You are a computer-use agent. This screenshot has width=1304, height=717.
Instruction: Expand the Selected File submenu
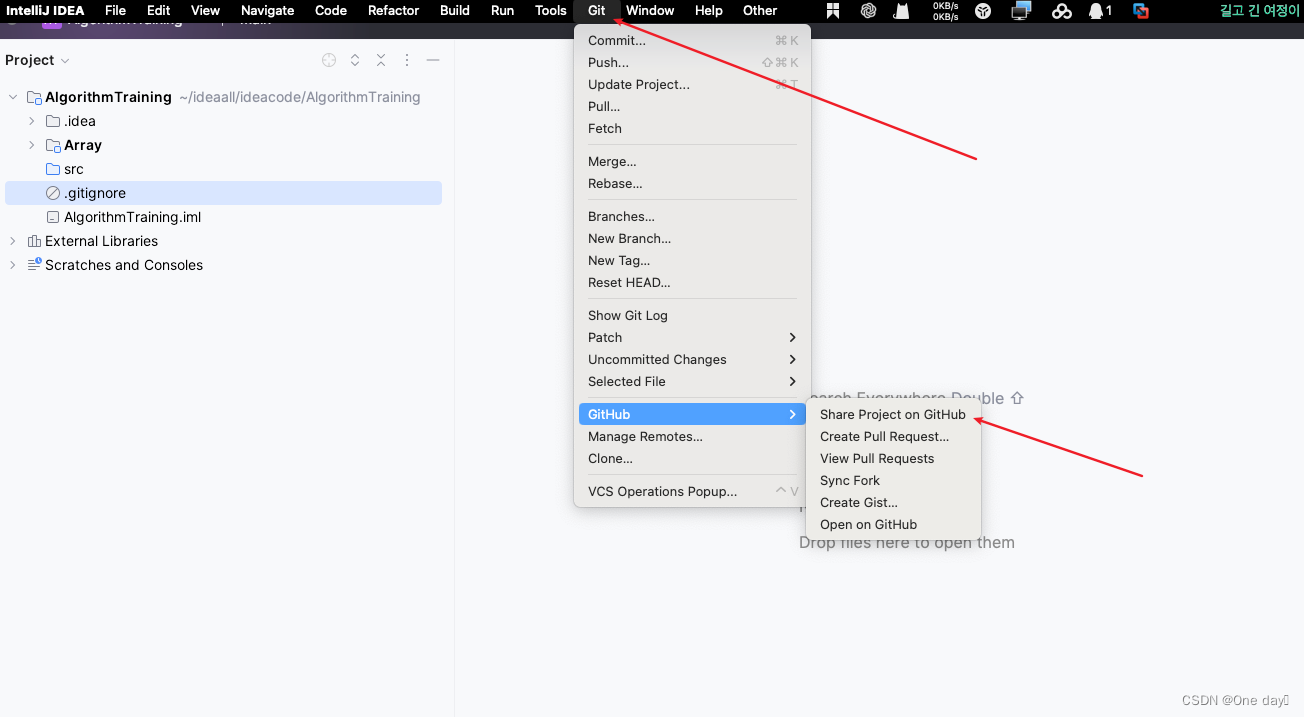(692, 382)
